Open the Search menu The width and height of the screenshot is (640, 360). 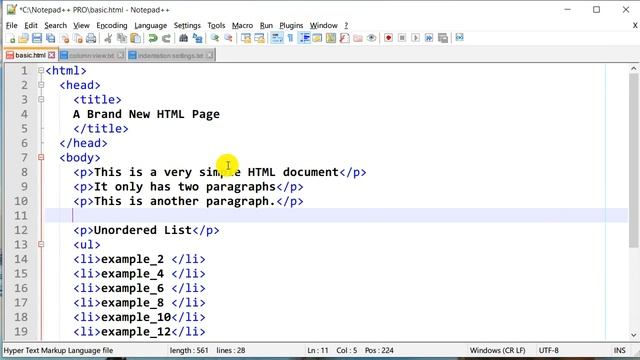(56, 25)
